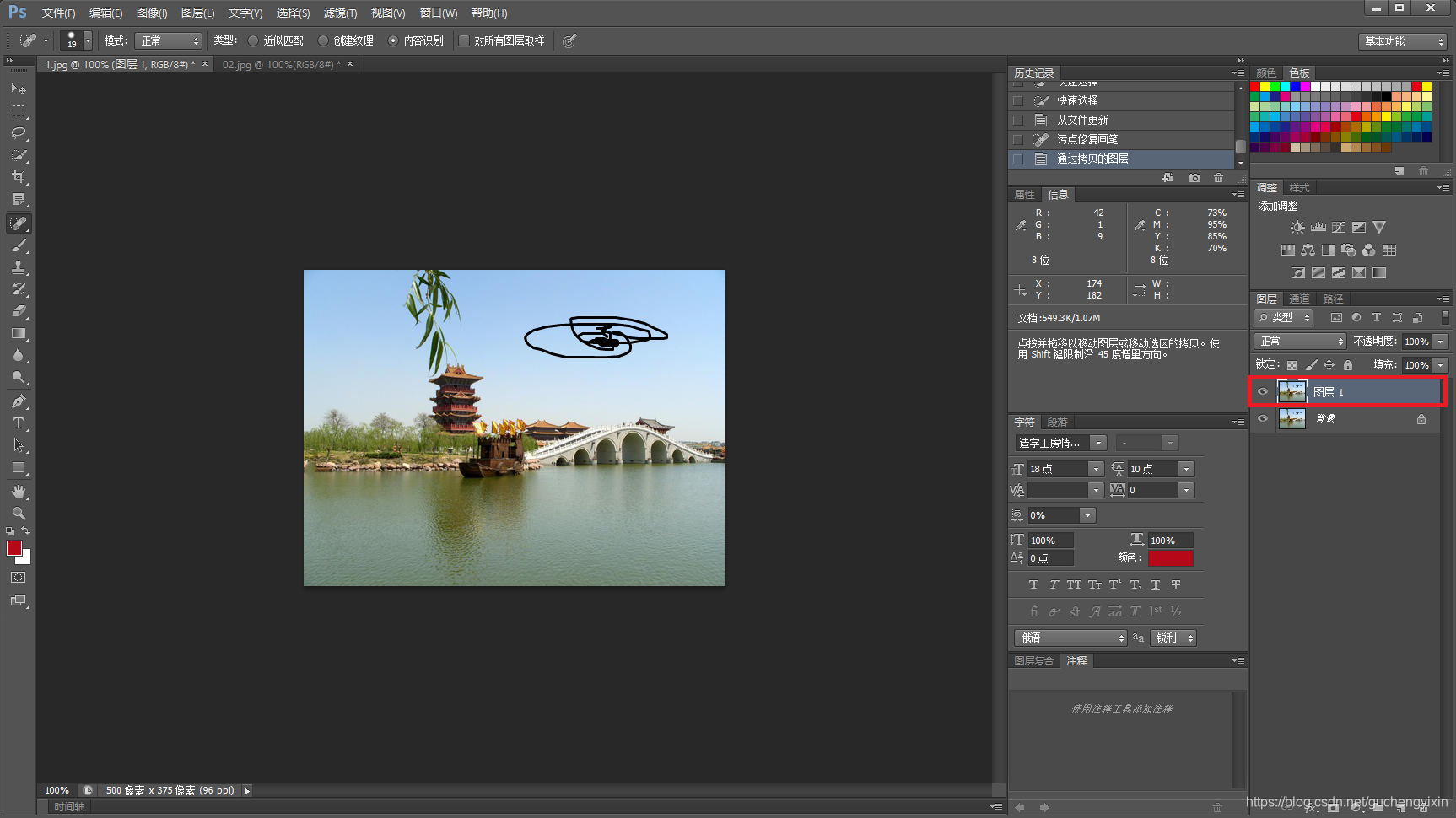Hide 图层 1 layer visibility eye
The image size is (1456, 818).
click(1263, 391)
